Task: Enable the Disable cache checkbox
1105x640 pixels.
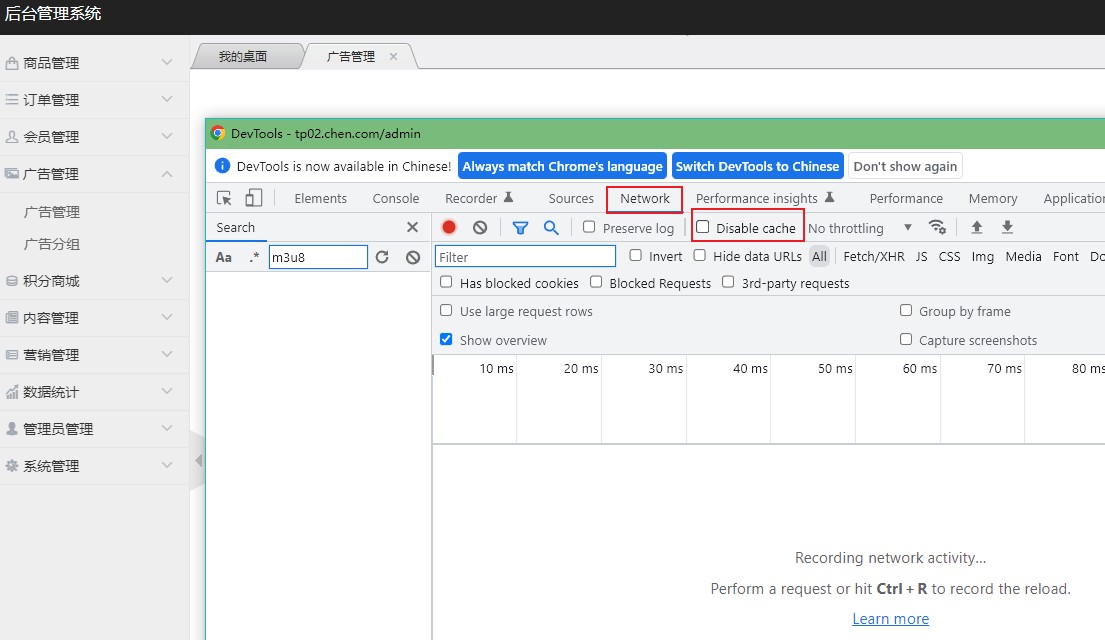Action: (x=703, y=228)
